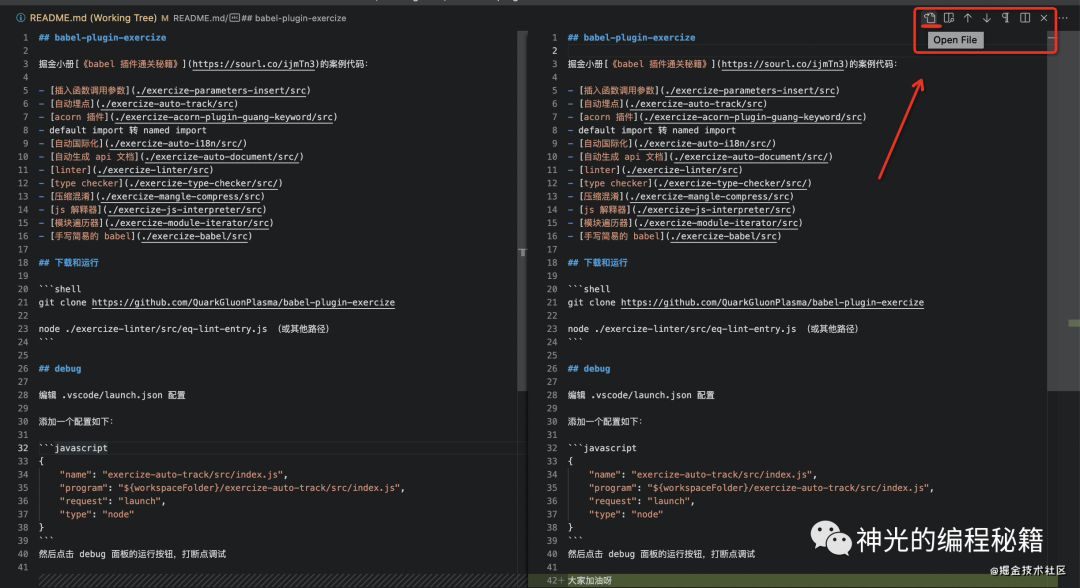Click the '## babel-plugin-exercize' heading in the modified pane
This screenshot has width=1080, height=588.
pos(631,38)
